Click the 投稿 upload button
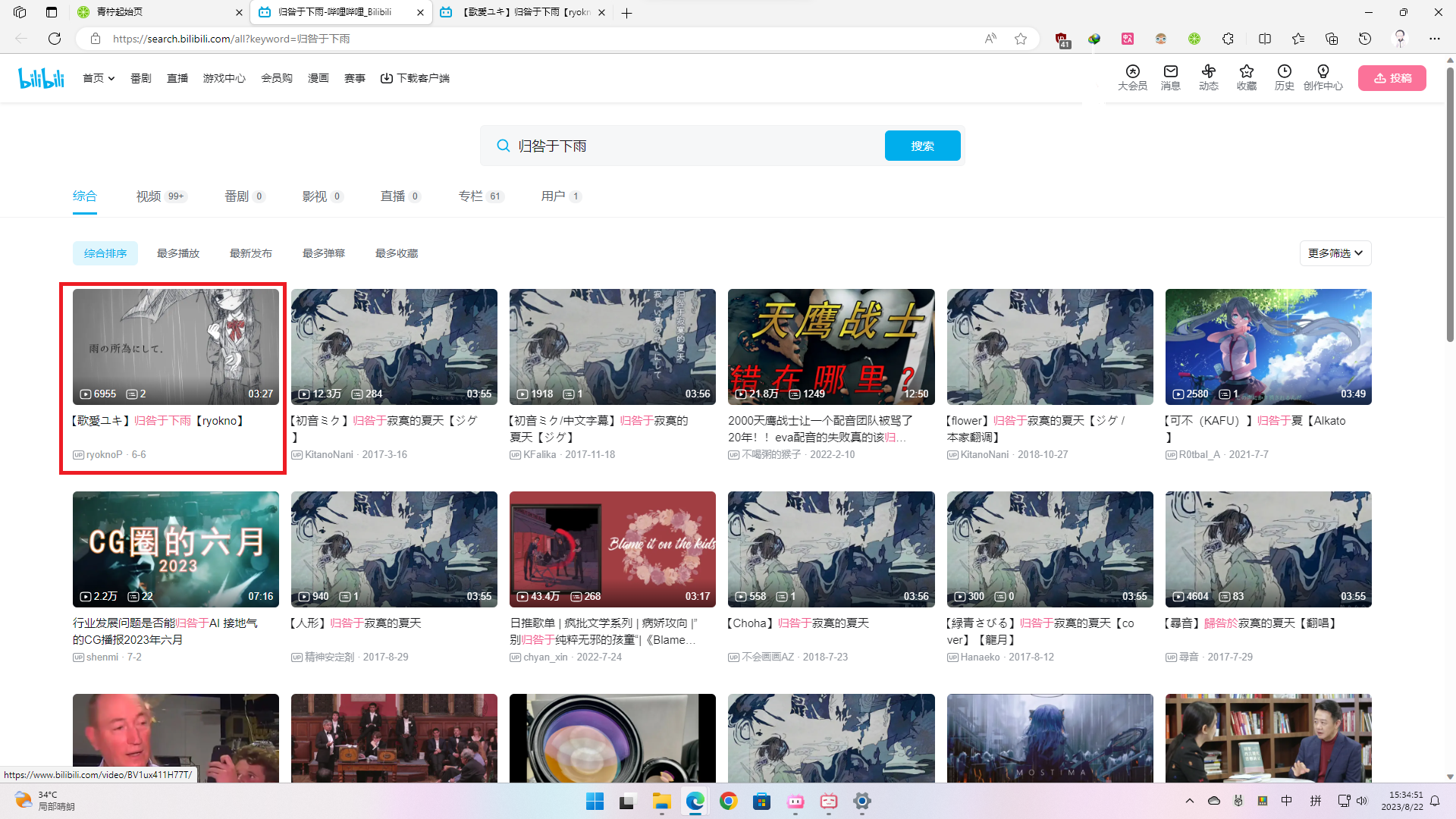 [1392, 77]
